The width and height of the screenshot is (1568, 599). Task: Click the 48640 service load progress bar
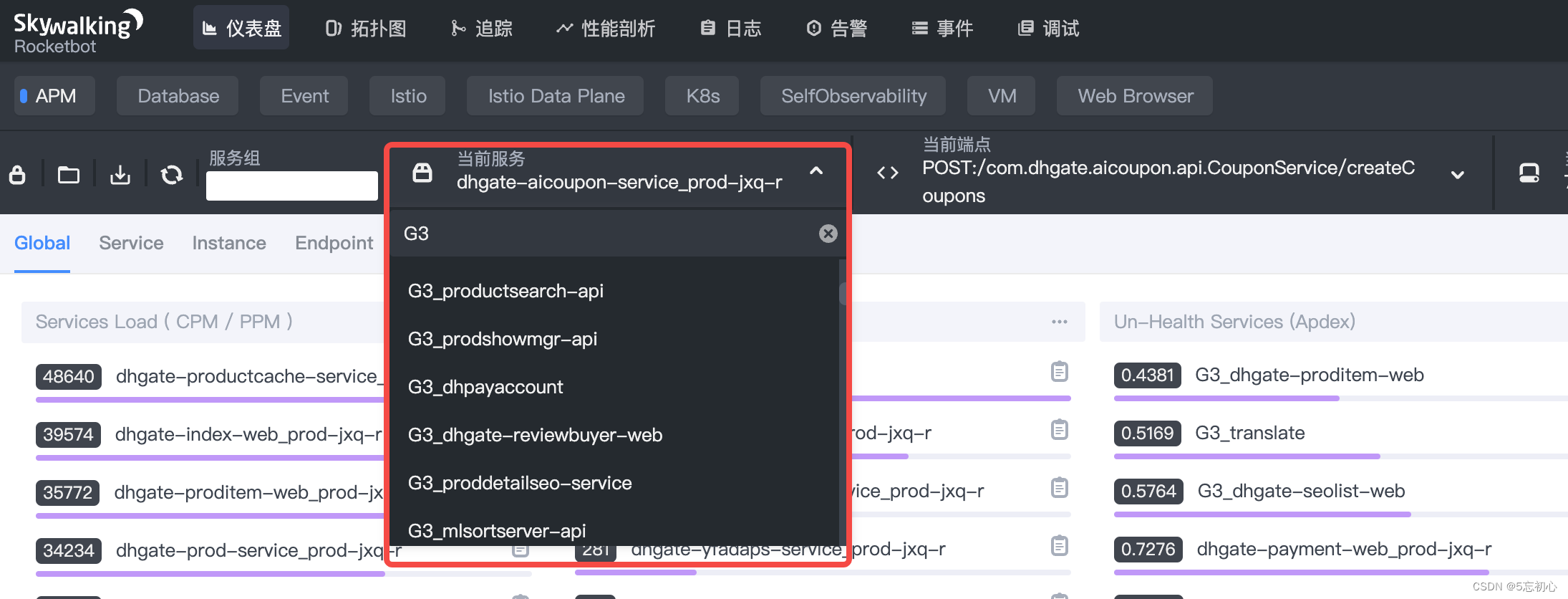[210, 399]
